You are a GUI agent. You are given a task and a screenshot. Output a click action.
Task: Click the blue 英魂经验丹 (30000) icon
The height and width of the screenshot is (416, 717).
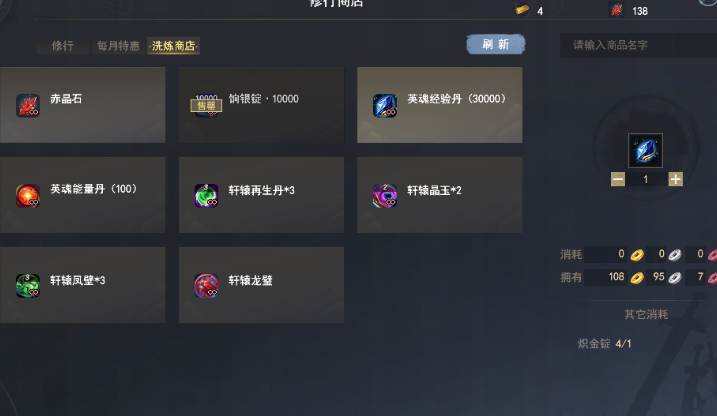click(385, 106)
